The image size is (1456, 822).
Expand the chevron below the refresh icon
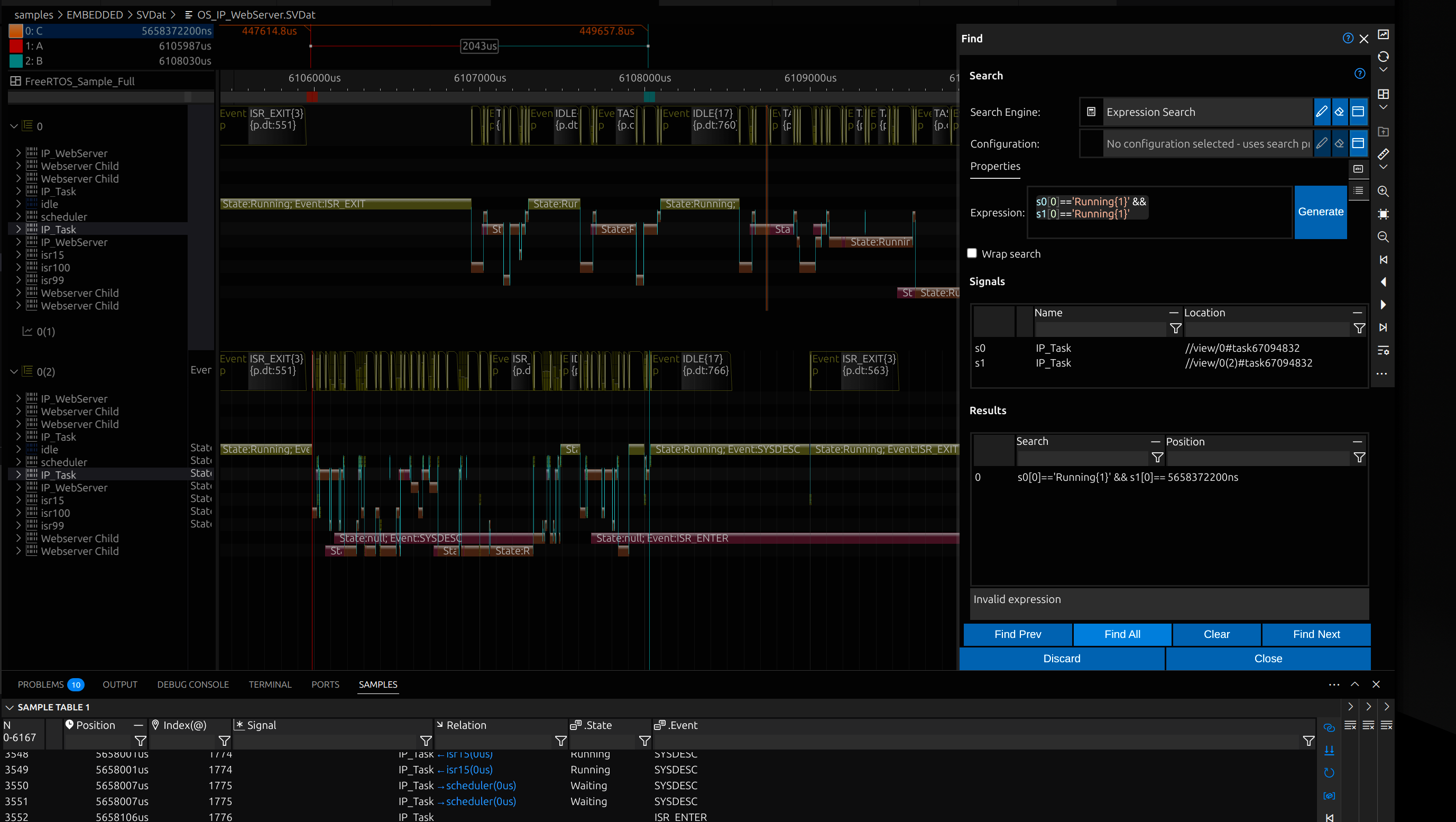click(x=1383, y=70)
